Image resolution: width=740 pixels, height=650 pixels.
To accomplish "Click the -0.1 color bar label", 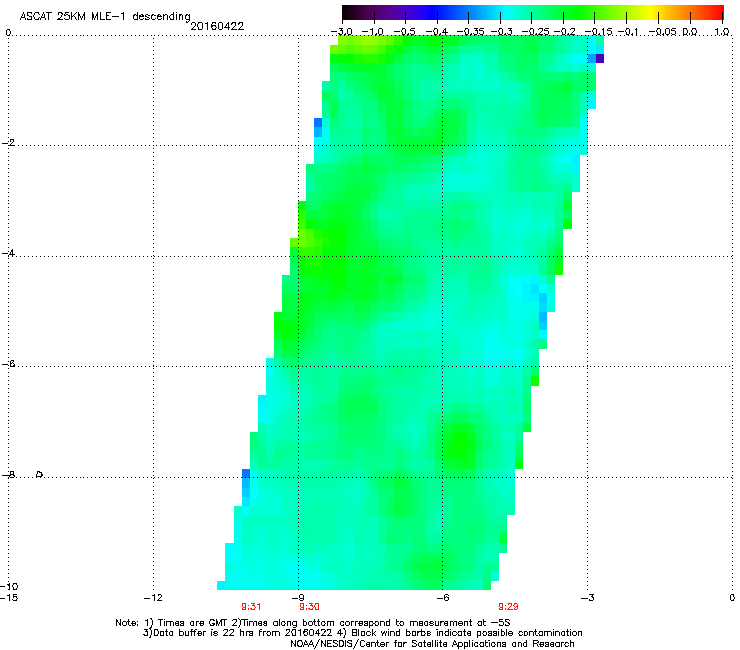I will 628,32.
